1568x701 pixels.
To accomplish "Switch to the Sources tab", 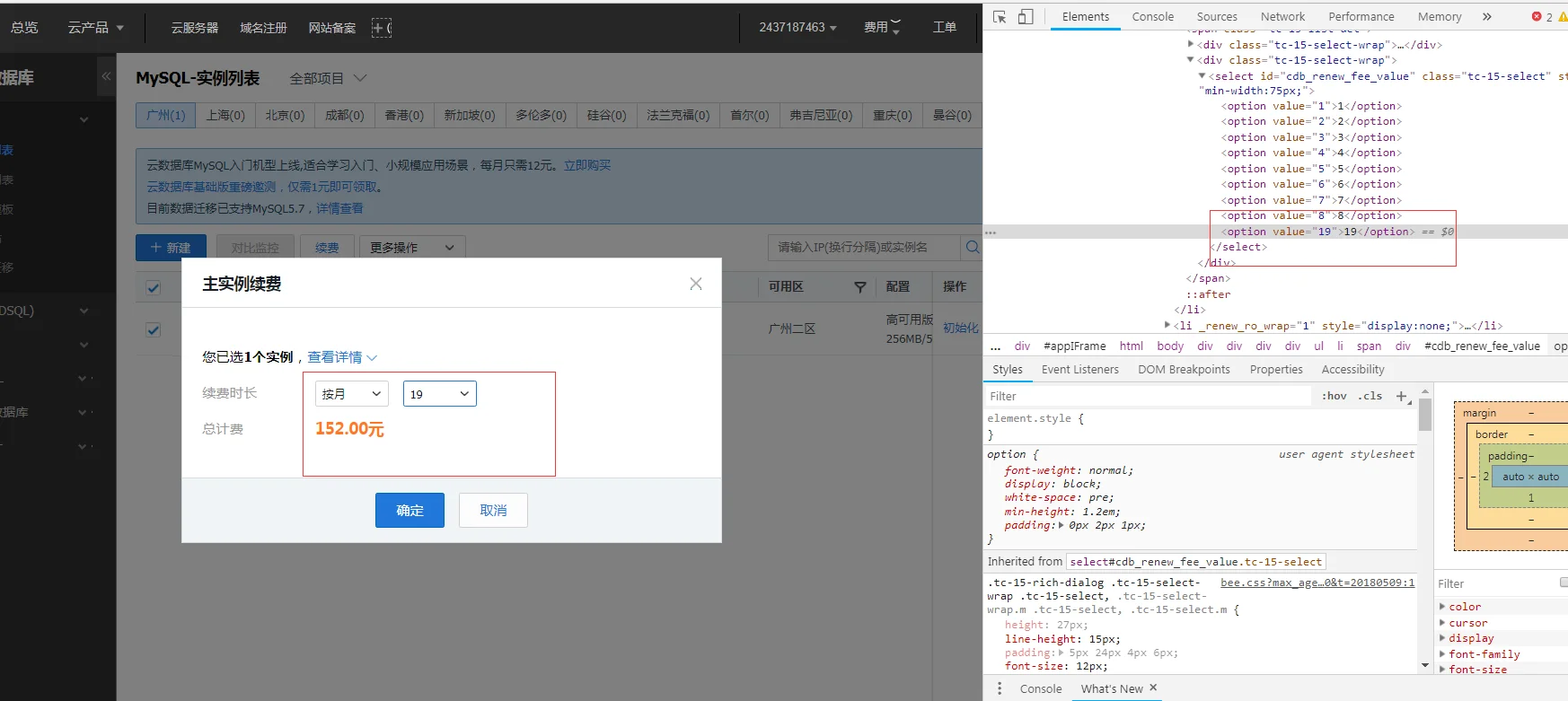I will [1217, 17].
